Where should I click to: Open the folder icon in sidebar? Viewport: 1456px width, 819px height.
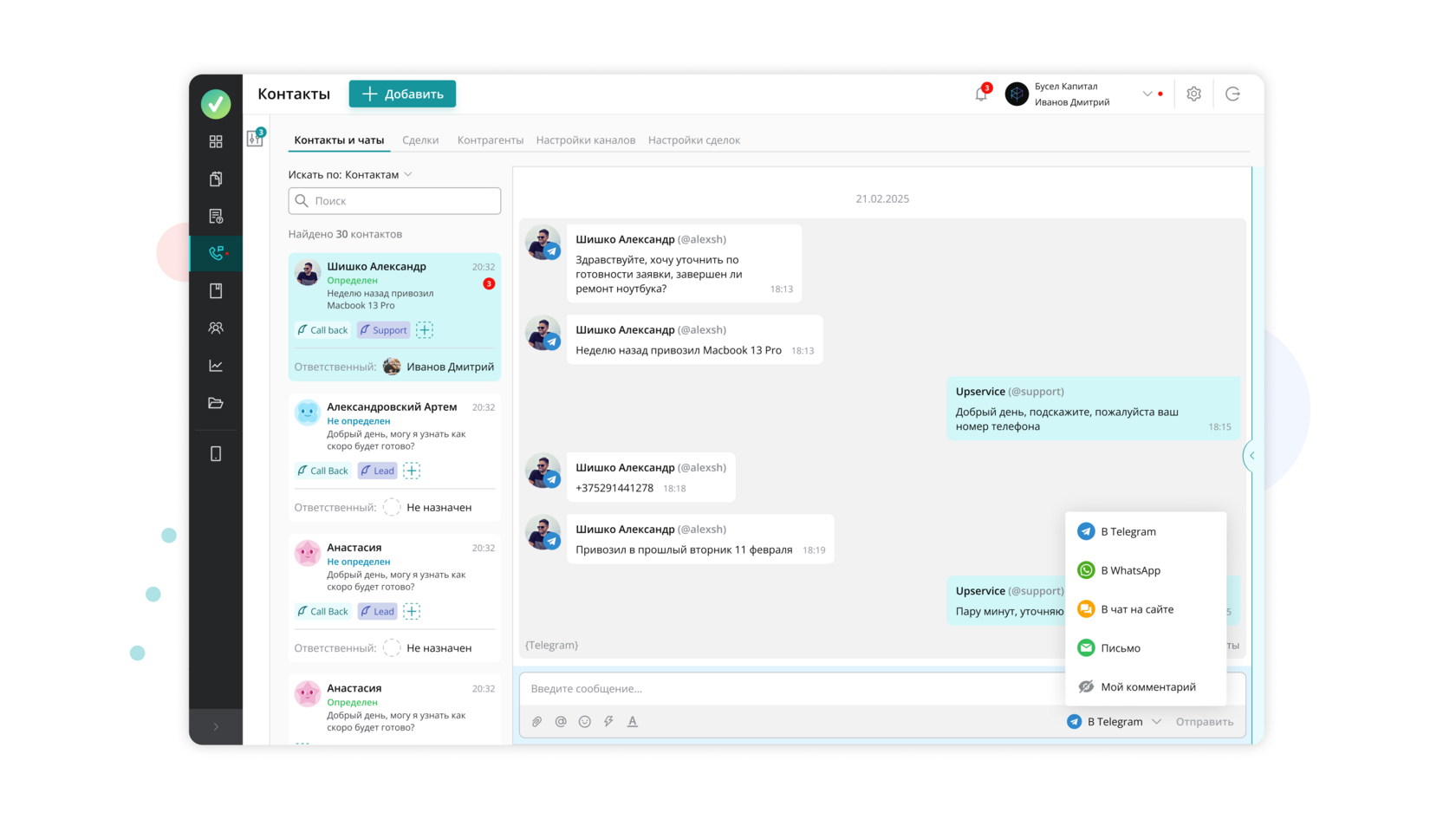216,403
